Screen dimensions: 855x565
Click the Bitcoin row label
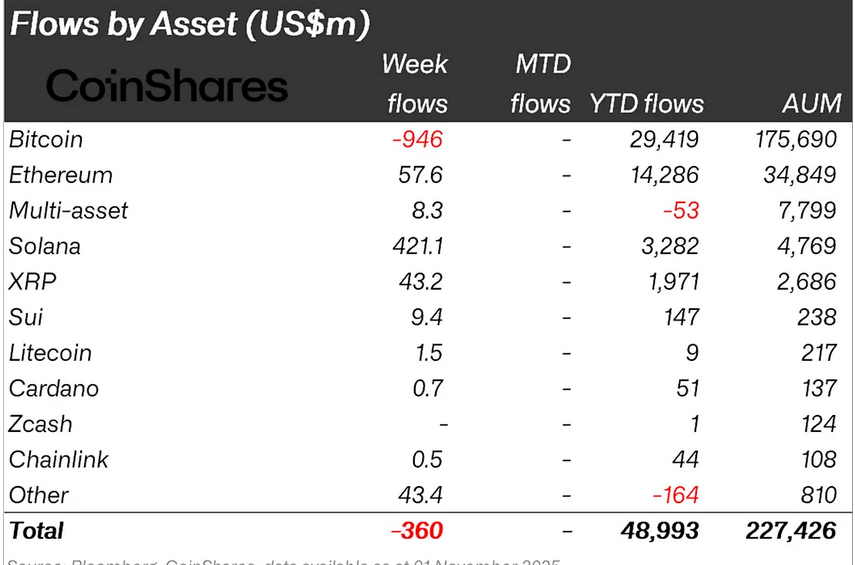46,139
